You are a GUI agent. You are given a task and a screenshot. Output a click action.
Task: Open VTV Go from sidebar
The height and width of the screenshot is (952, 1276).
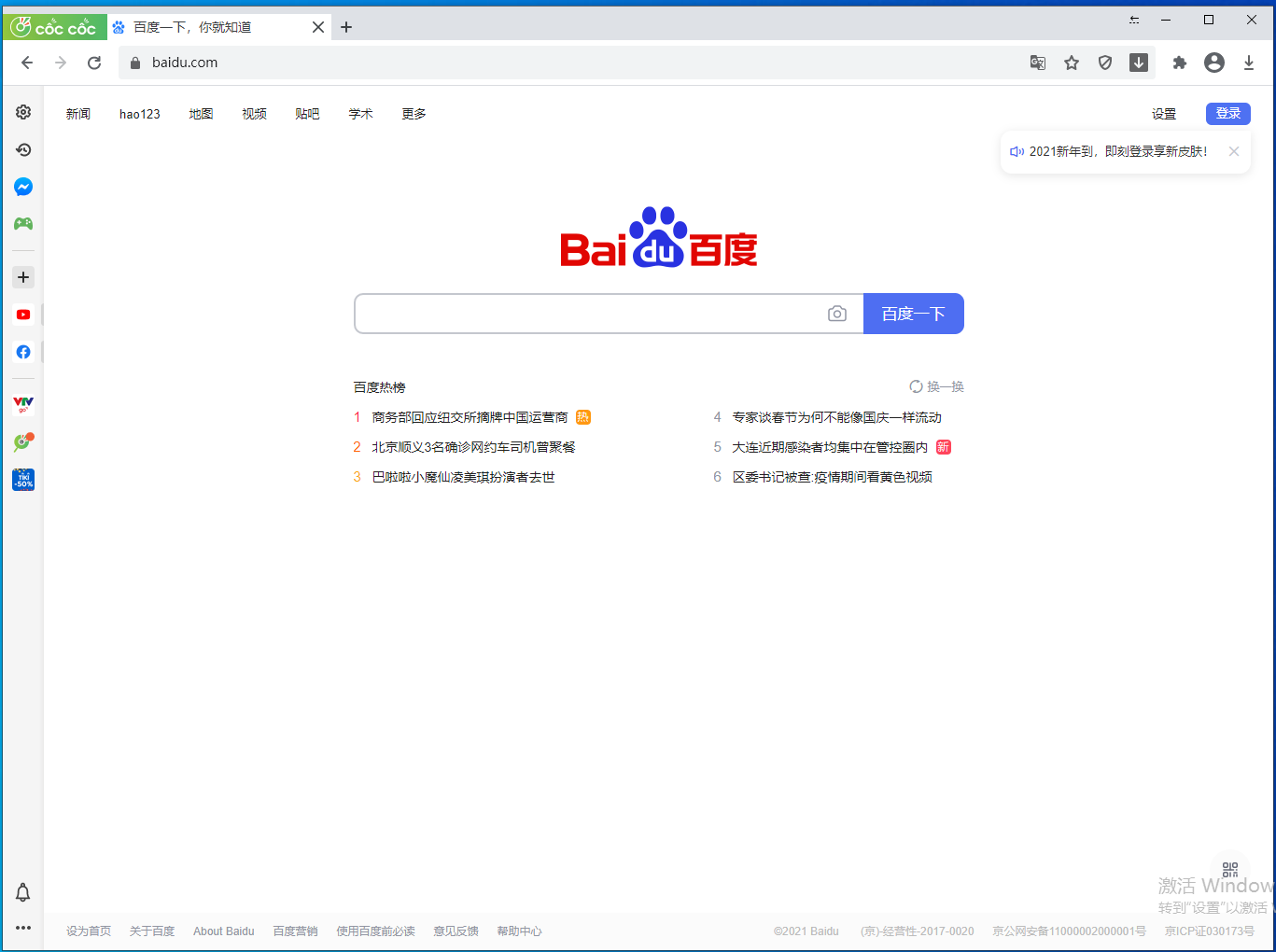(x=23, y=404)
